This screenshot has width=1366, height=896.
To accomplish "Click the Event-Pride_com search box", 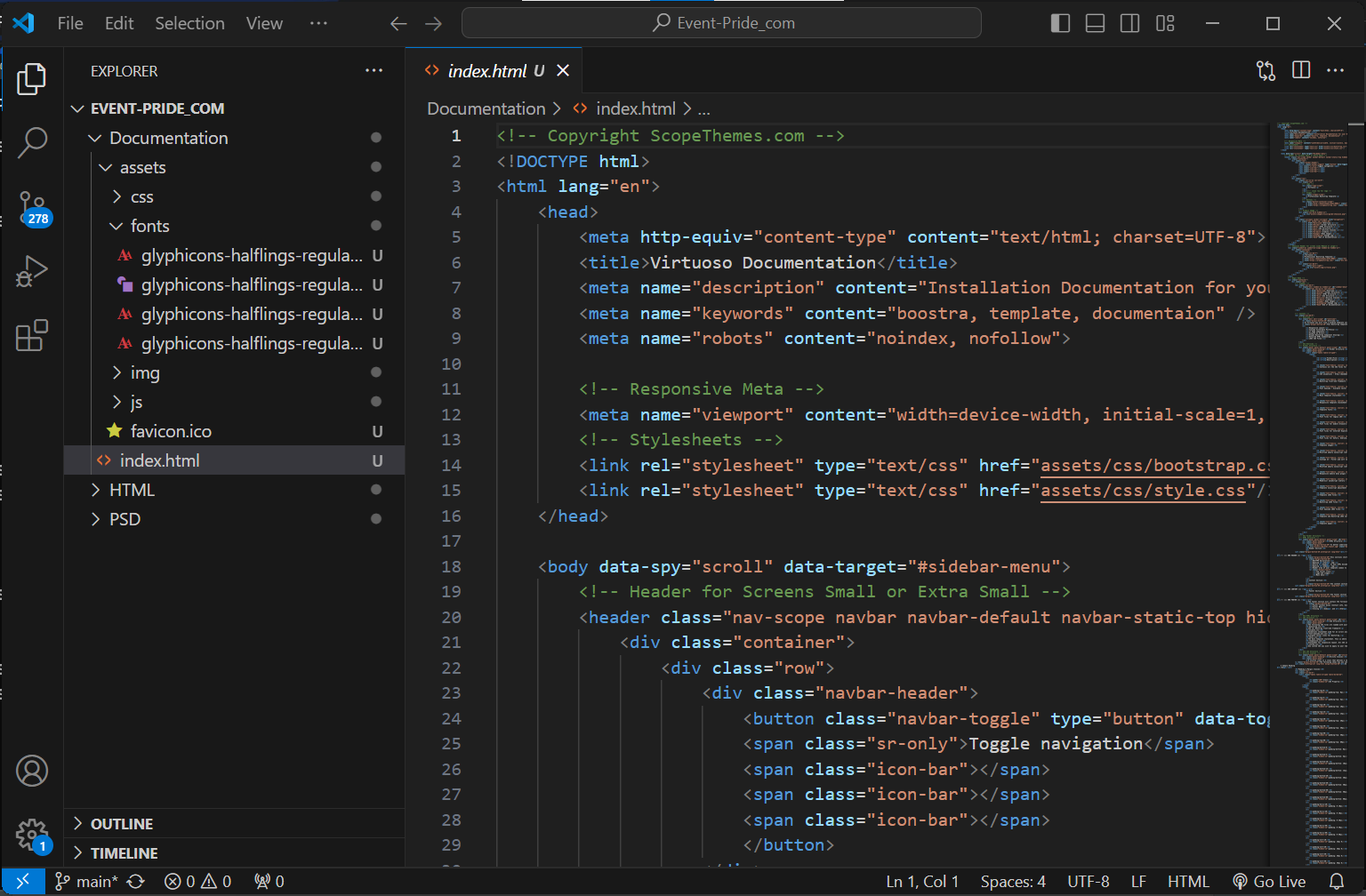I will [x=721, y=23].
